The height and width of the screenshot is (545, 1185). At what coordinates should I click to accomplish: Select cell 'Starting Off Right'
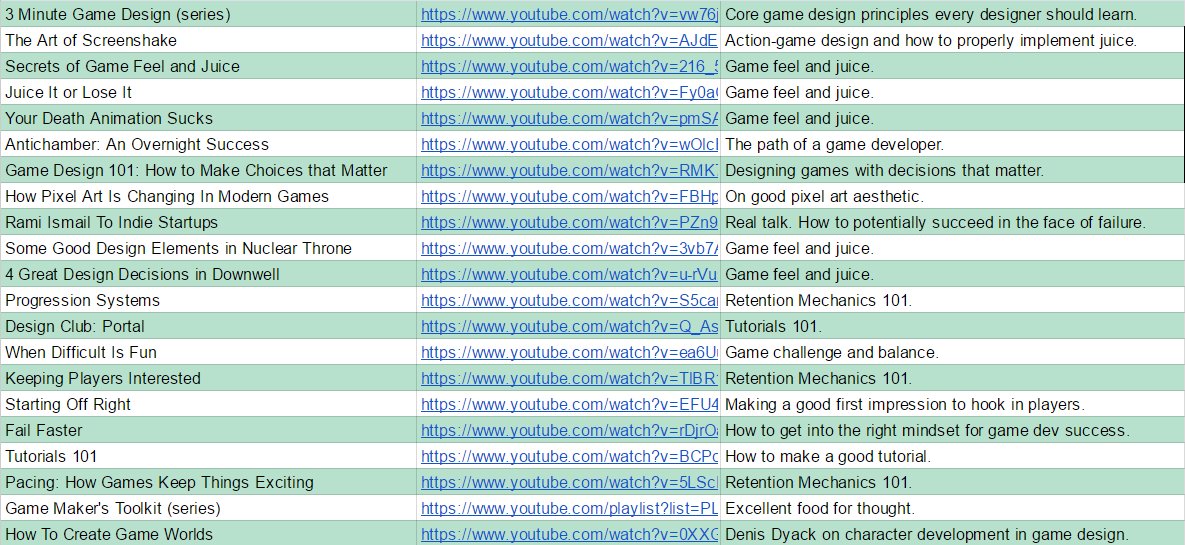click(x=208, y=404)
